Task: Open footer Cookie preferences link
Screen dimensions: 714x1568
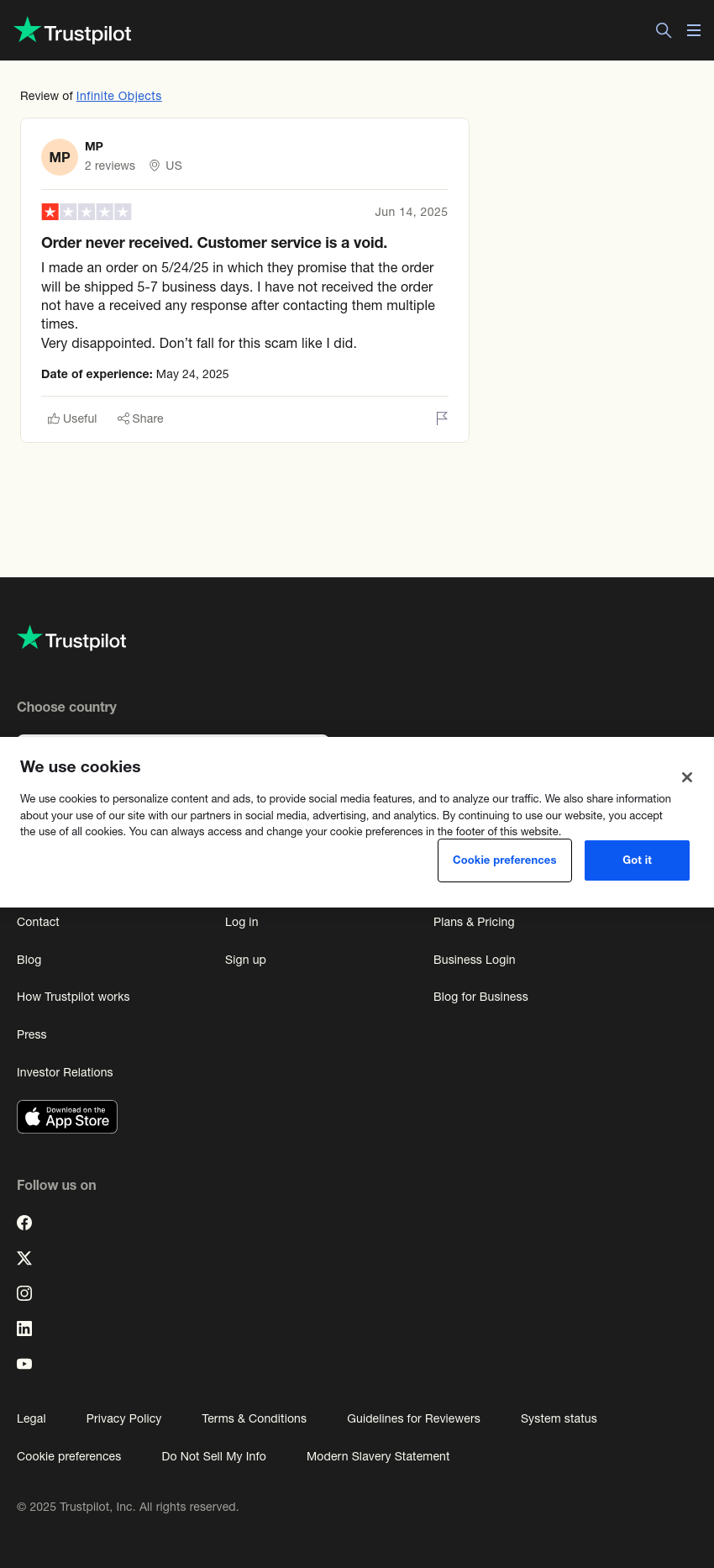Action: point(69,1456)
